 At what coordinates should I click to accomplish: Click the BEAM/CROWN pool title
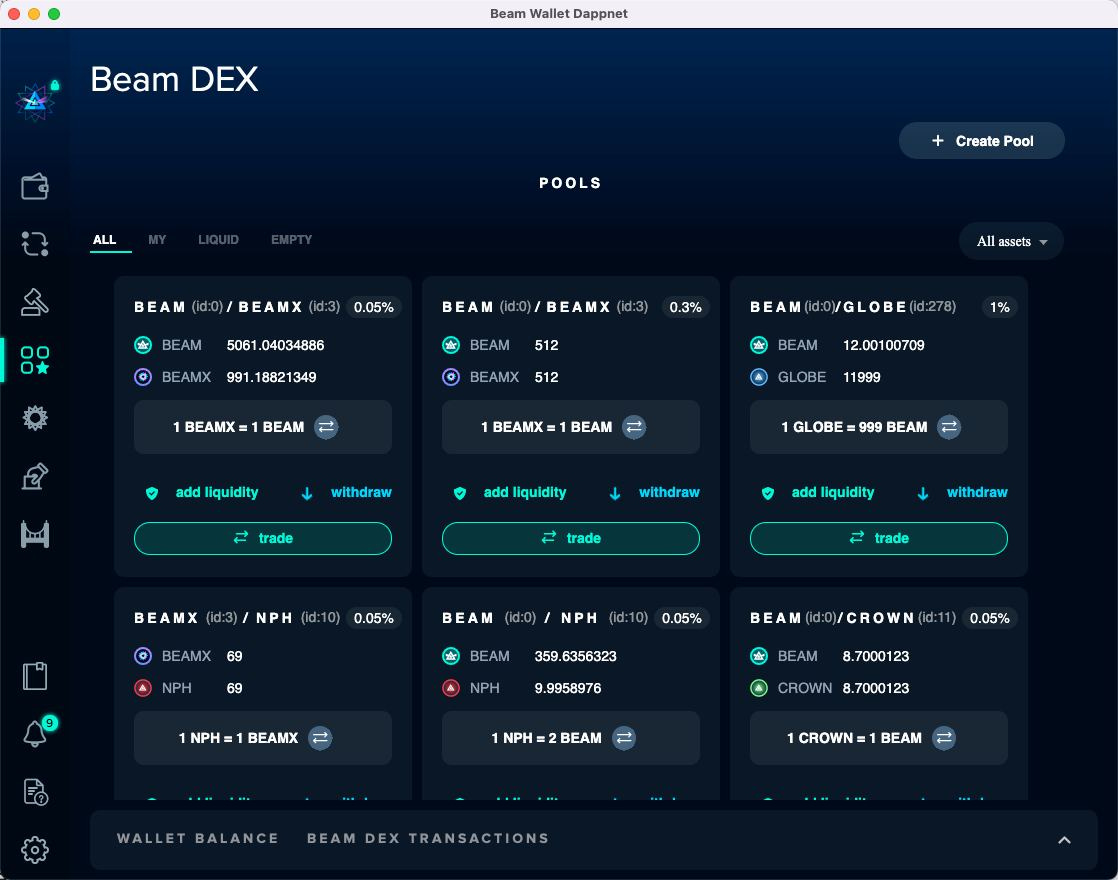tap(853, 618)
